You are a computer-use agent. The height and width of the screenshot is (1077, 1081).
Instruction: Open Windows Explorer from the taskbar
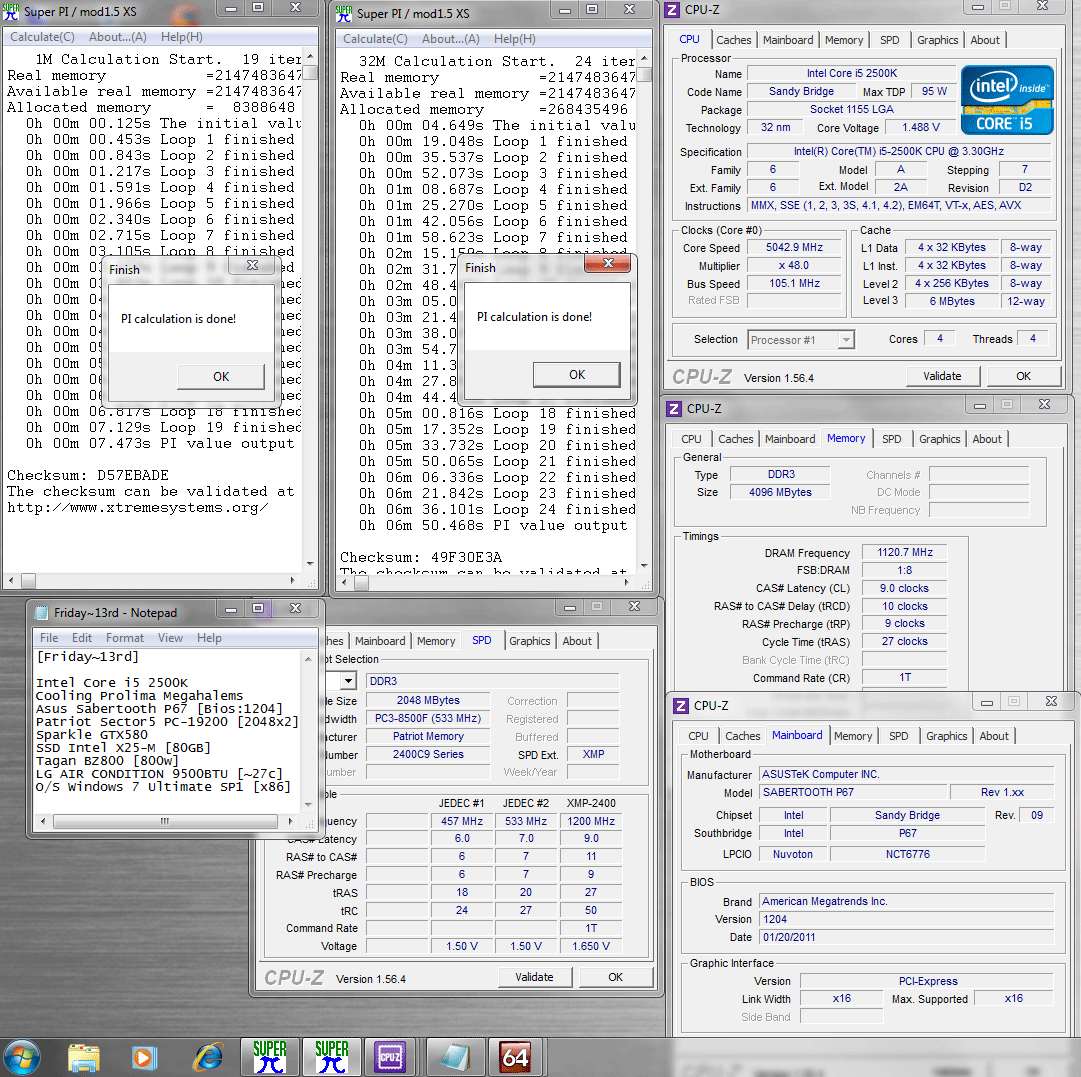tap(84, 1056)
